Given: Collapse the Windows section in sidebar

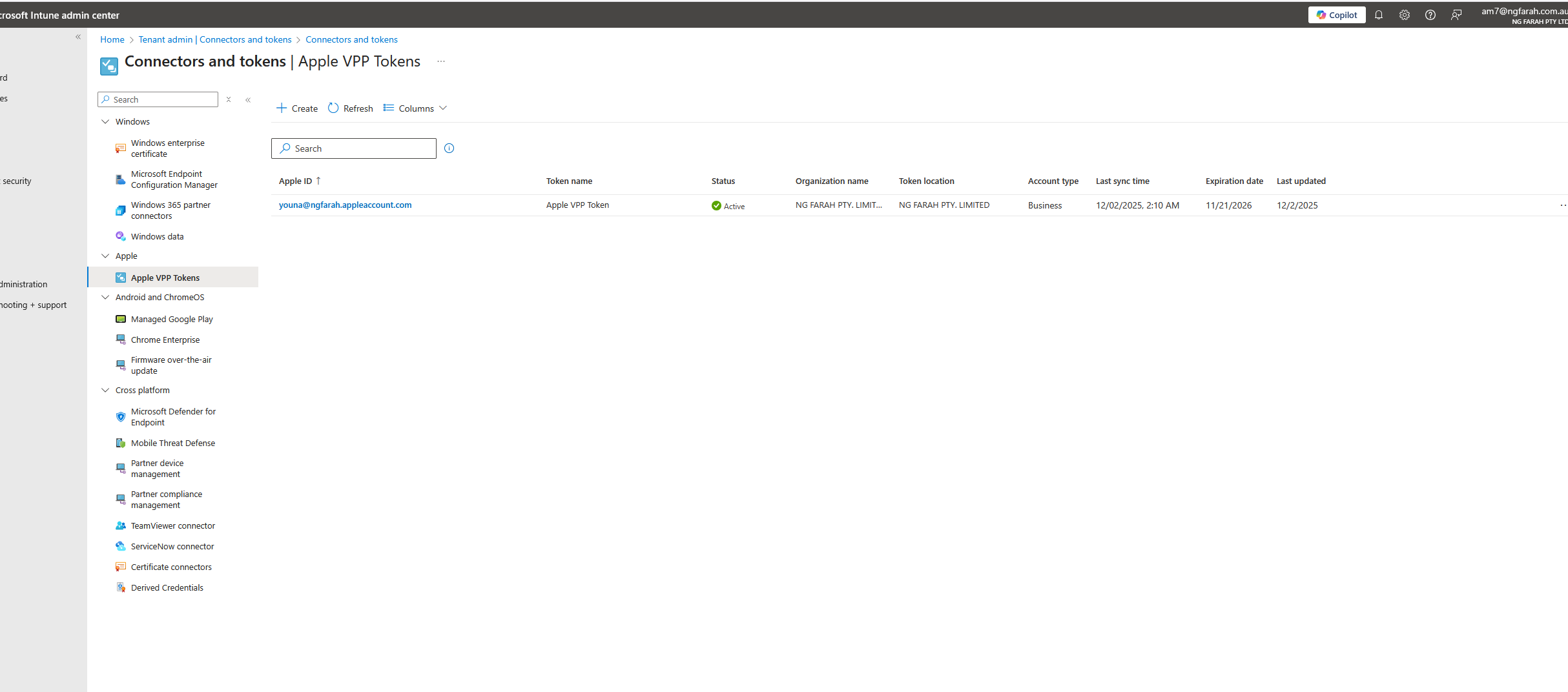Looking at the screenshot, I should (x=106, y=121).
